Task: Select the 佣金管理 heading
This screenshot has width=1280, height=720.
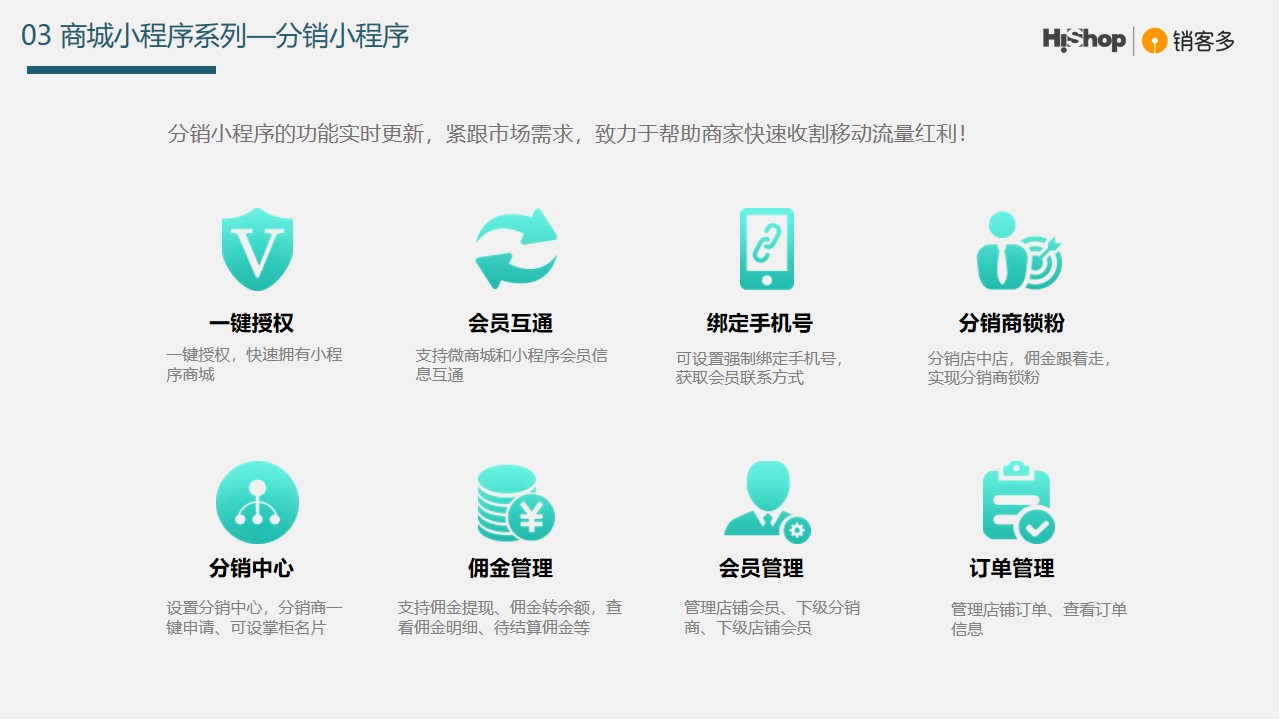Action: pyautogui.click(x=510, y=568)
